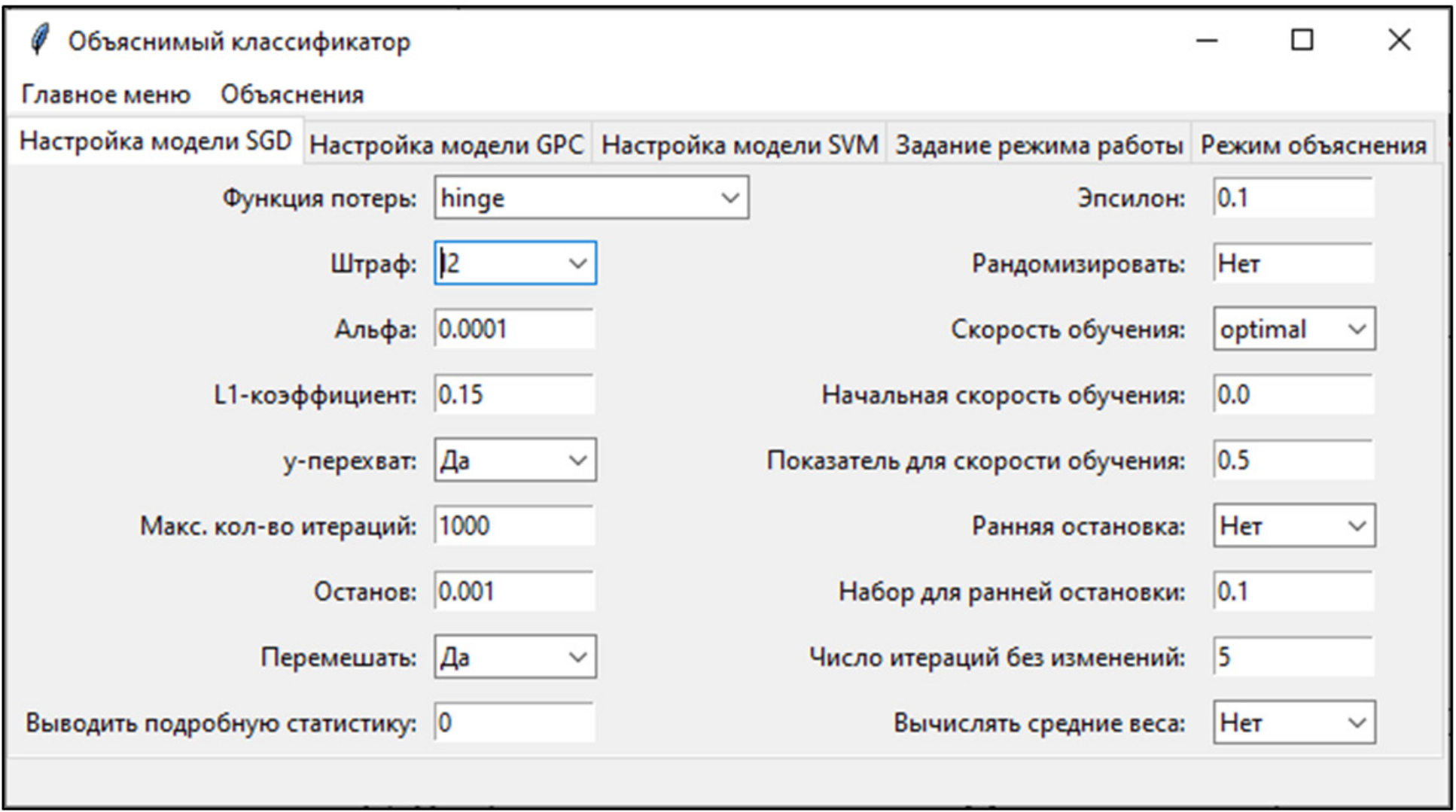Open the Перемешать dropdown list
The width and height of the screenshot is (1456, 812).
[x=577, y=658]
